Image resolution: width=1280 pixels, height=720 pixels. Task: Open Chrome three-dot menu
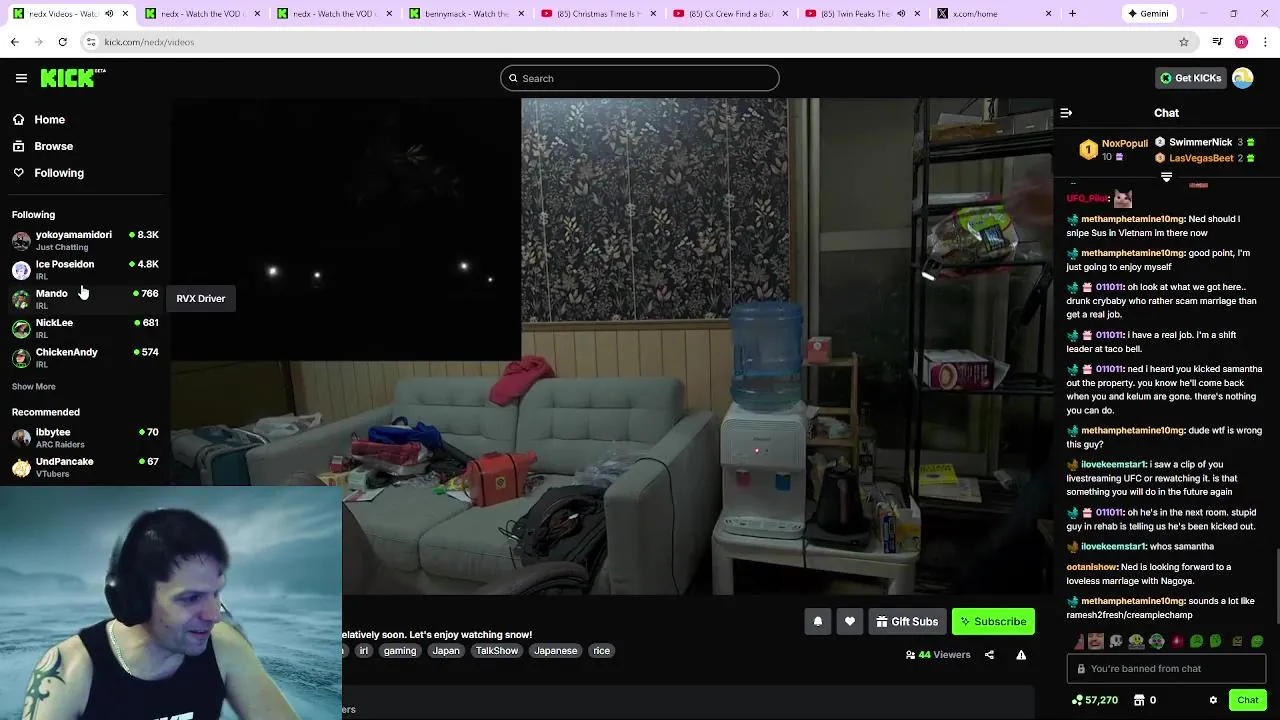(1266, 42)
